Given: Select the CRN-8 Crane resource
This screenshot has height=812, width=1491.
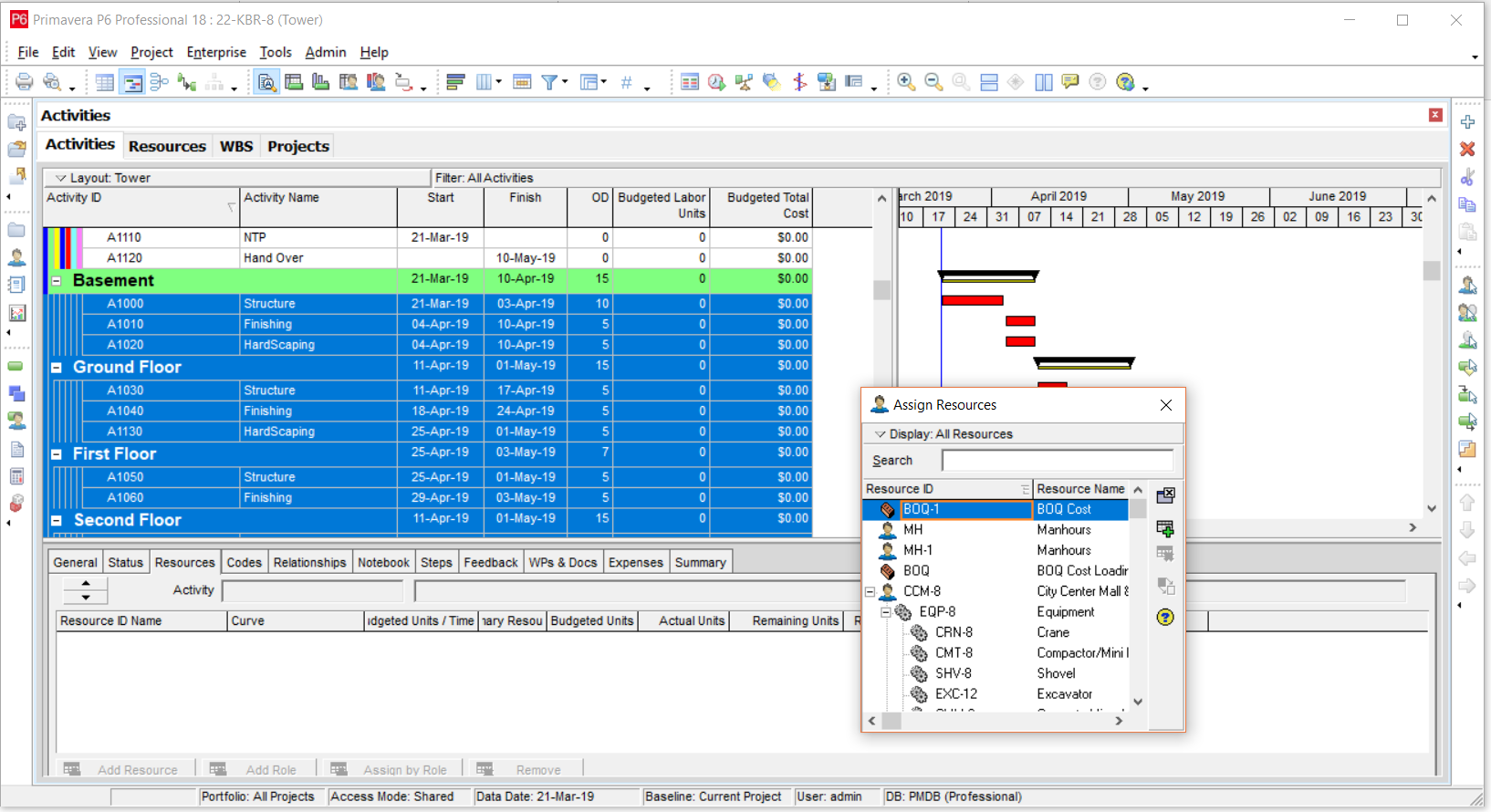Looking at the screenshot, I should coord(996,632).
